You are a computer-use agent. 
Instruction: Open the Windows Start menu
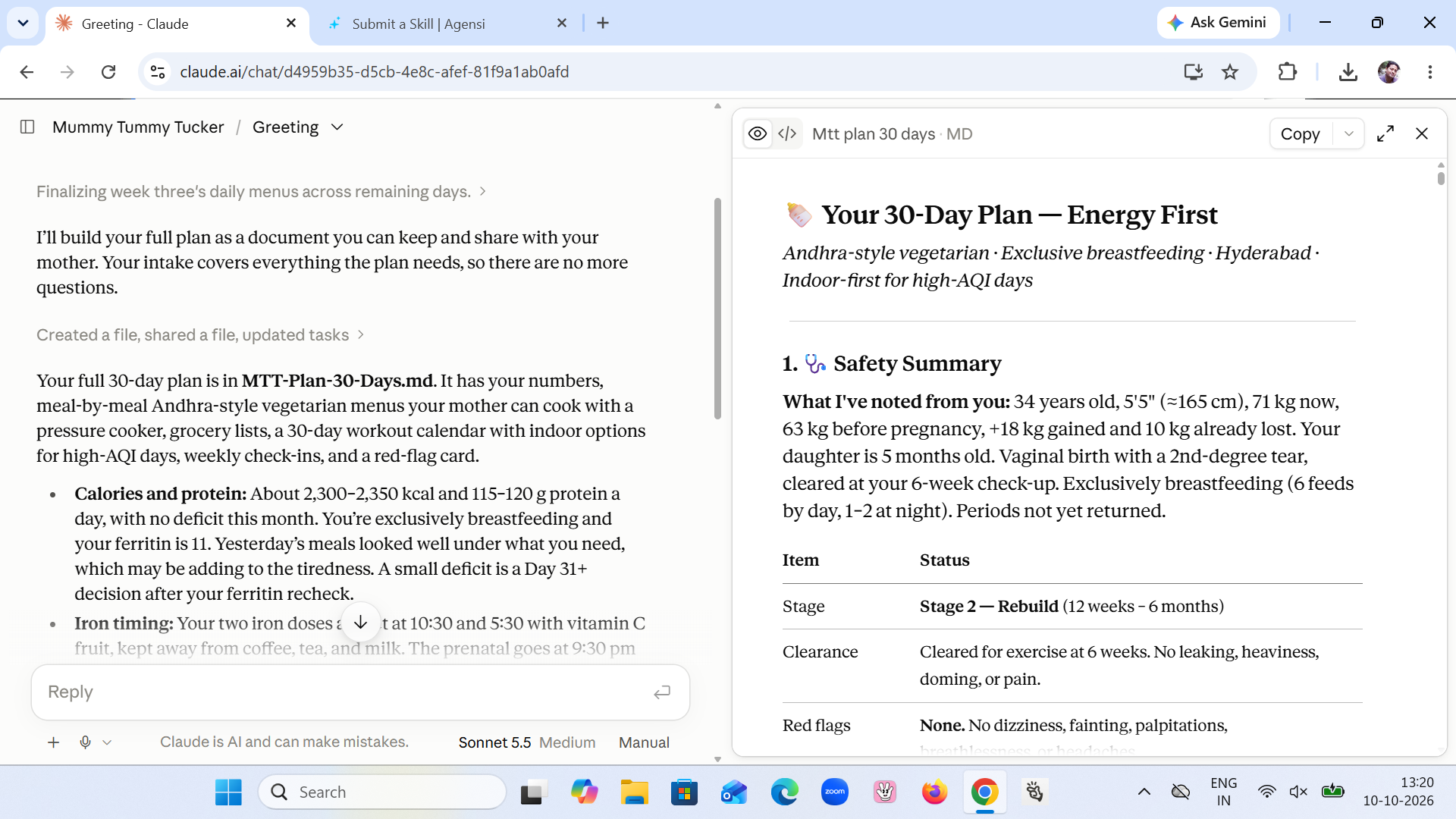click(228, 792)
